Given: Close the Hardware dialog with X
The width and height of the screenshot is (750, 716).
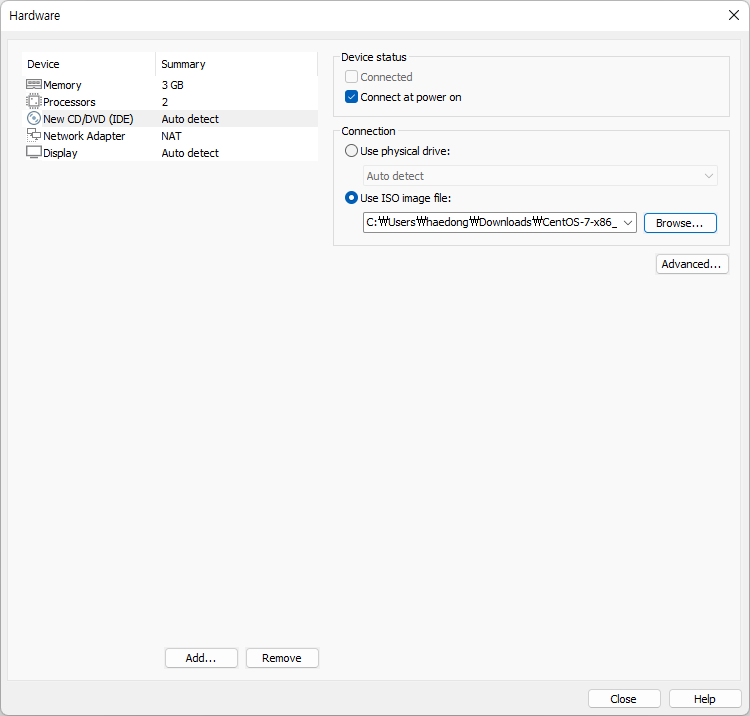Looking at the screenshot, I should click(734, 15).
